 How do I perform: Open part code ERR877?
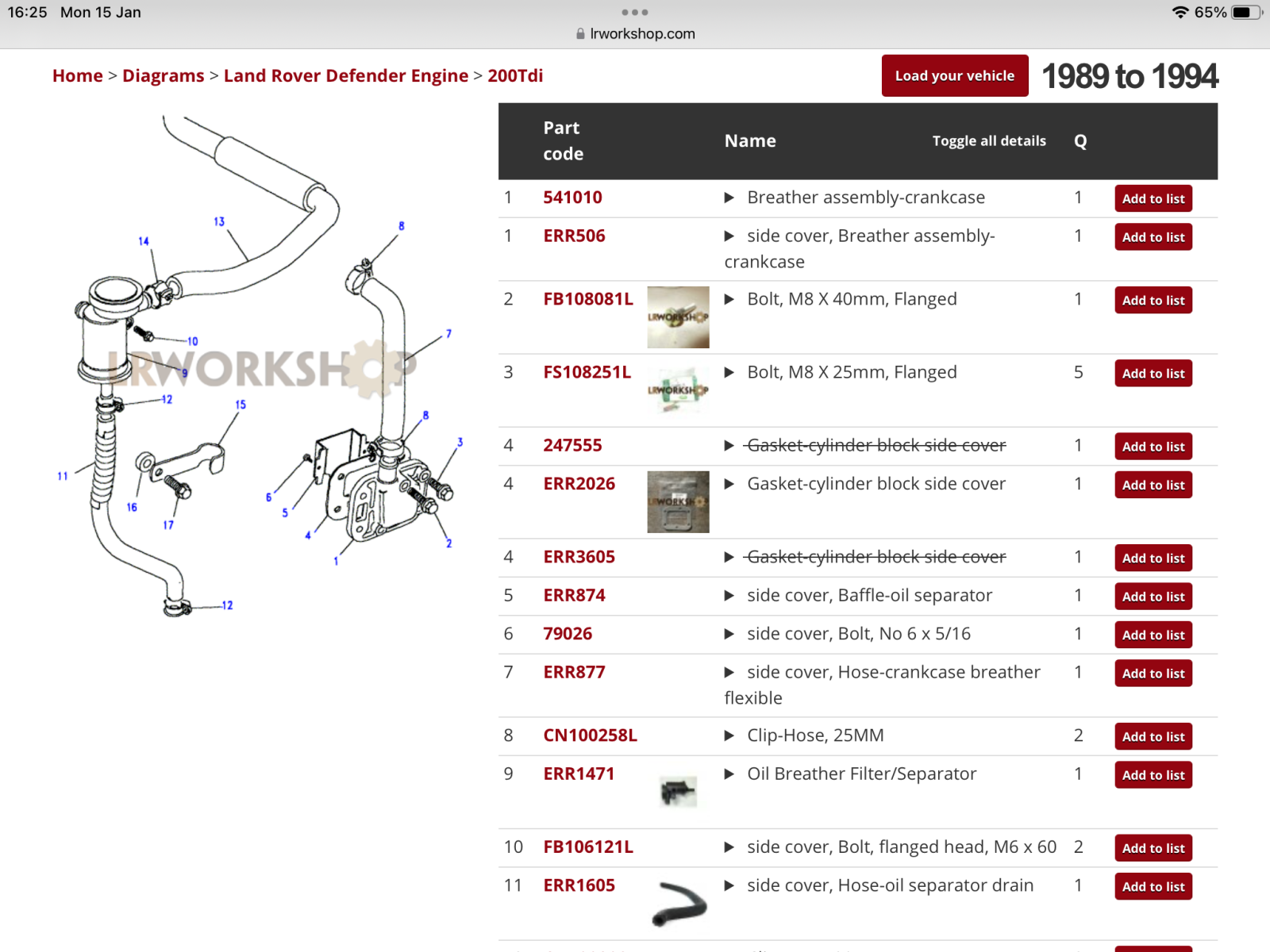pos(574,673)
